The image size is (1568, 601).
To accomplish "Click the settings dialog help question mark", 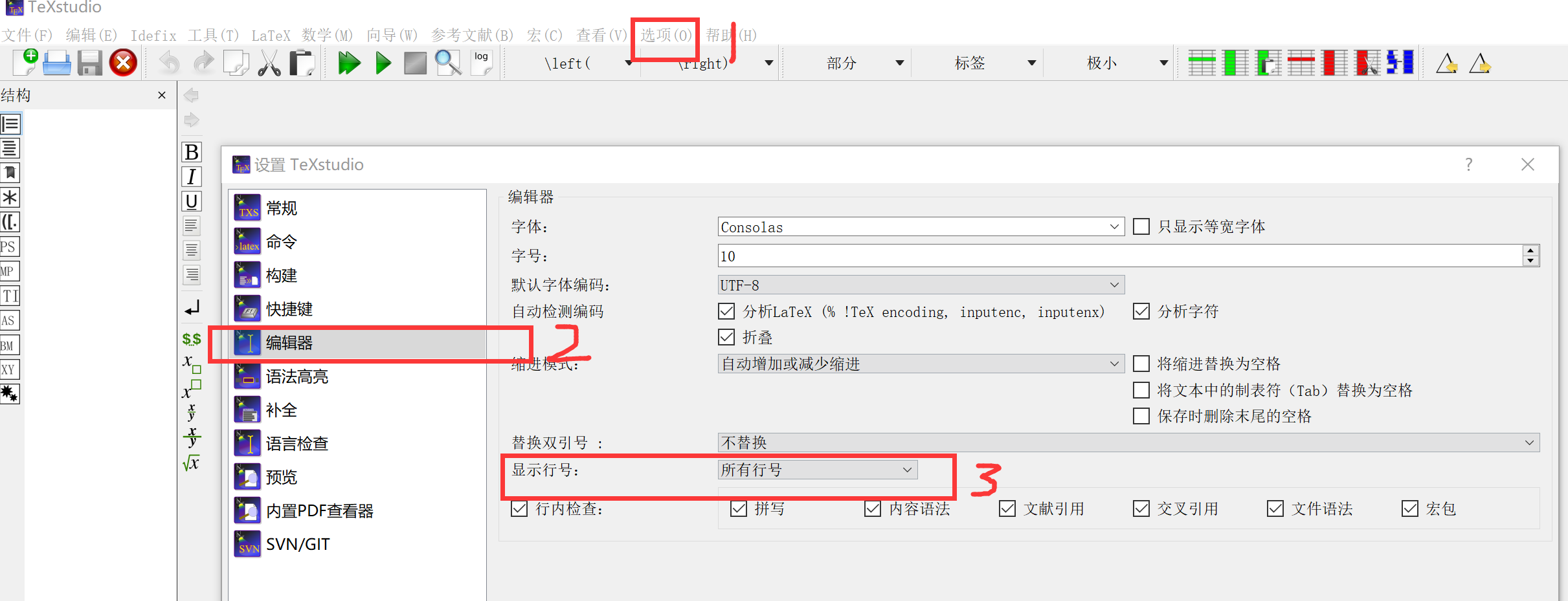I will coord(1468,164).
